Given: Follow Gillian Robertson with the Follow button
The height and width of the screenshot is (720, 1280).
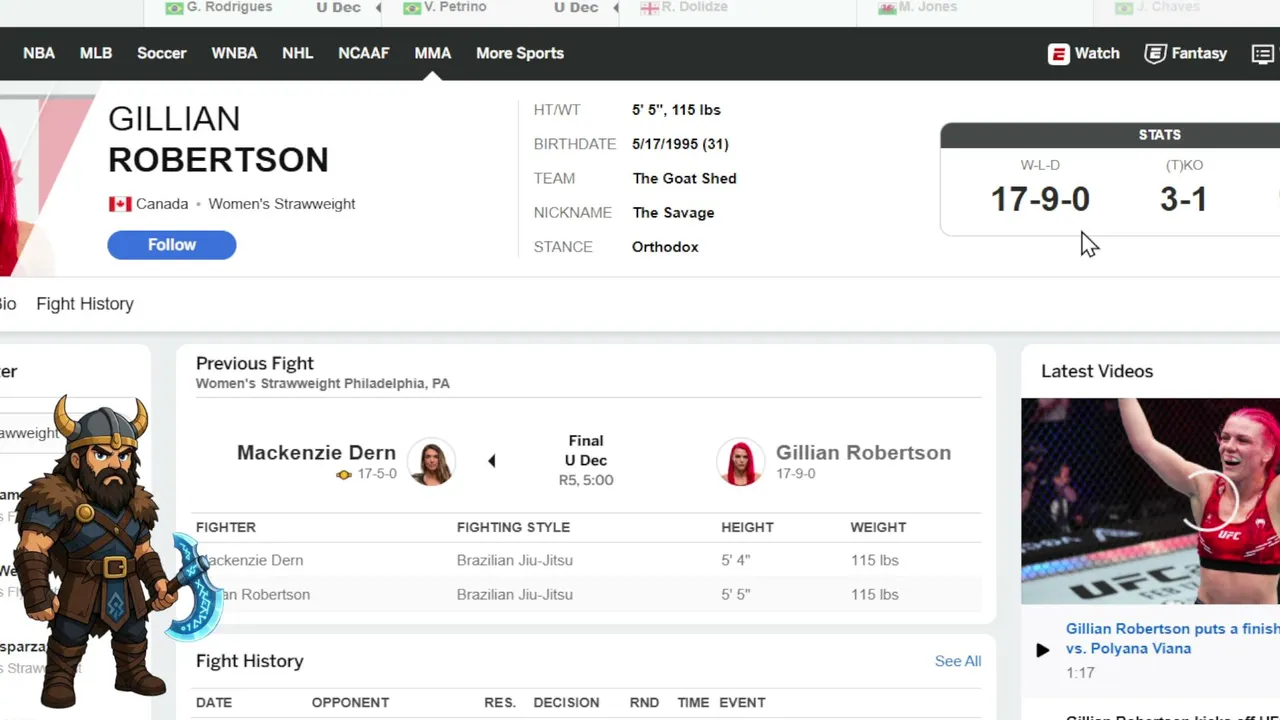Looking at the screenshot, I should point(172,245).
